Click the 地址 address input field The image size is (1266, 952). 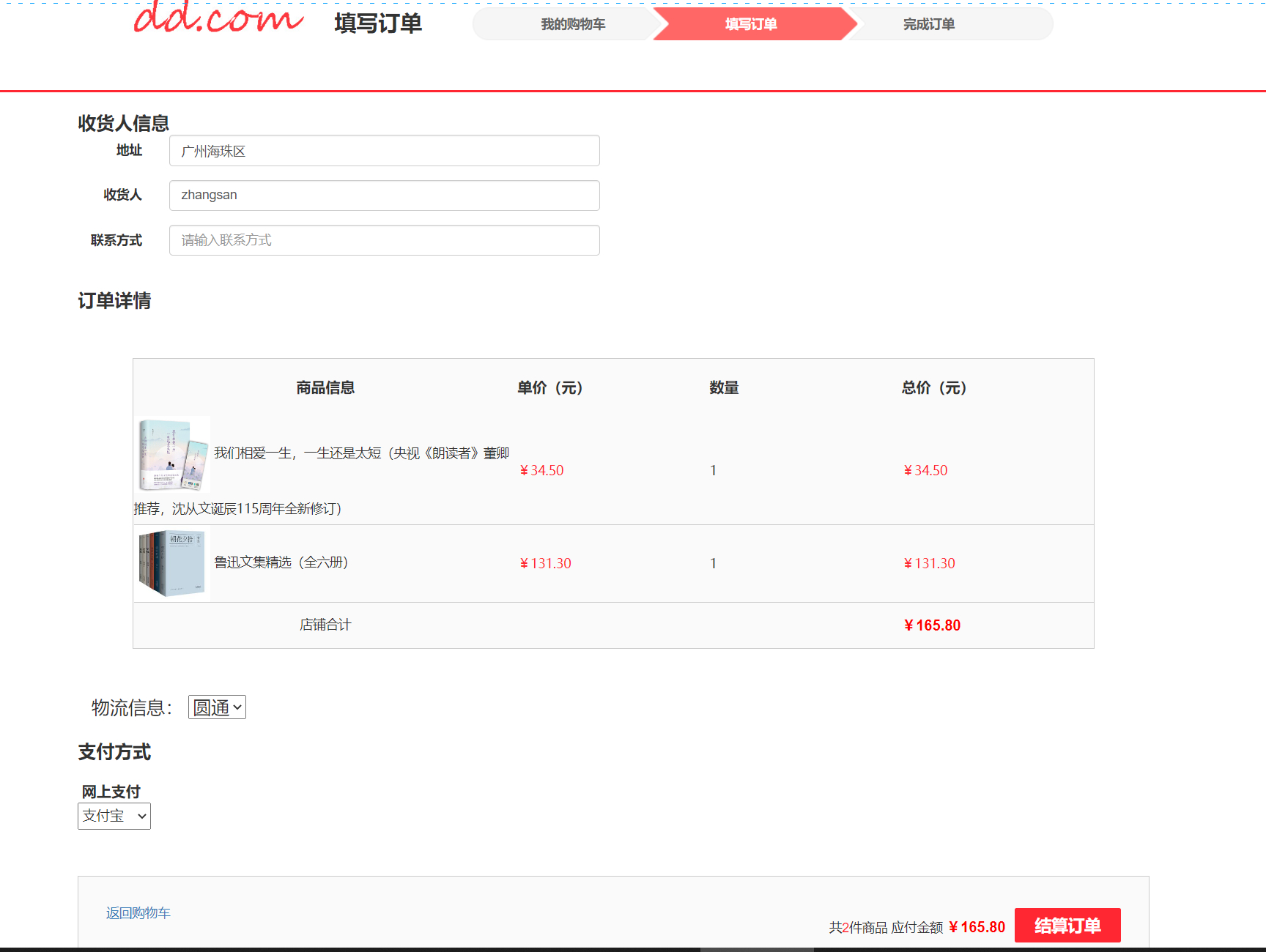tap(383, 150)
